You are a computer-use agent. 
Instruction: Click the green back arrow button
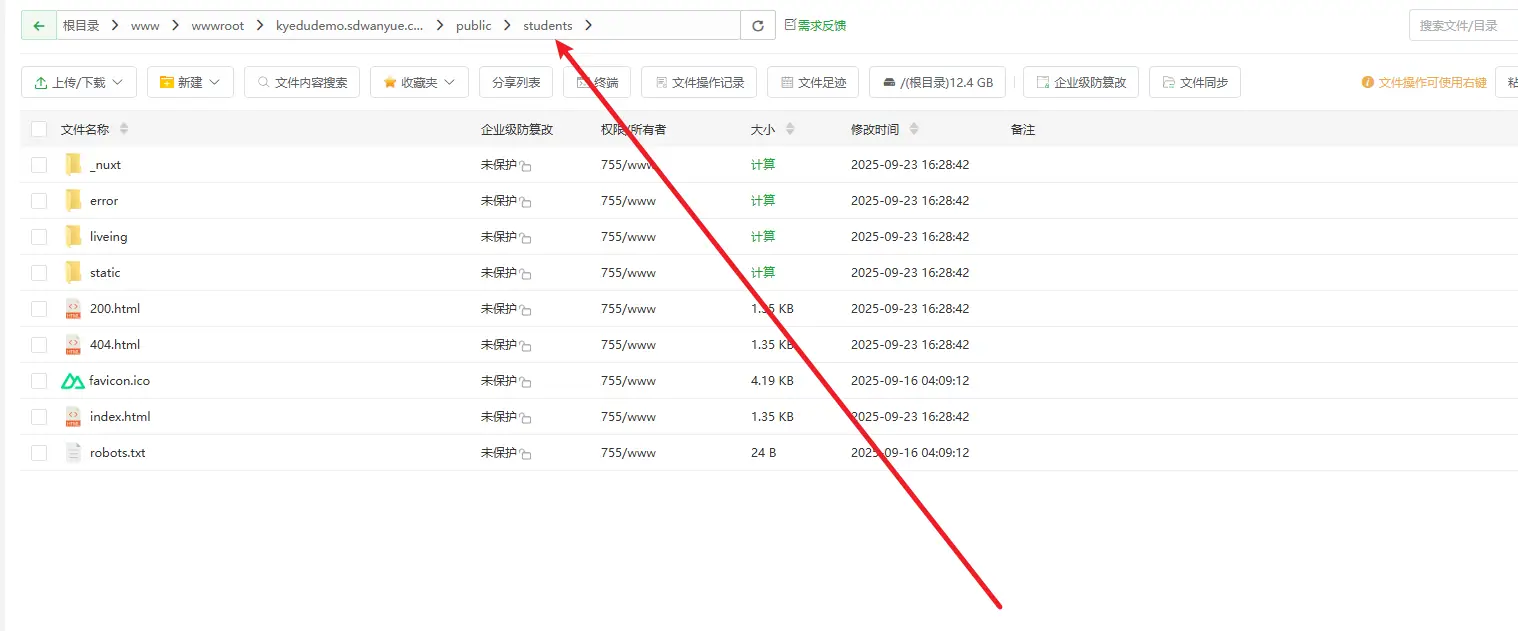point(39,26)
